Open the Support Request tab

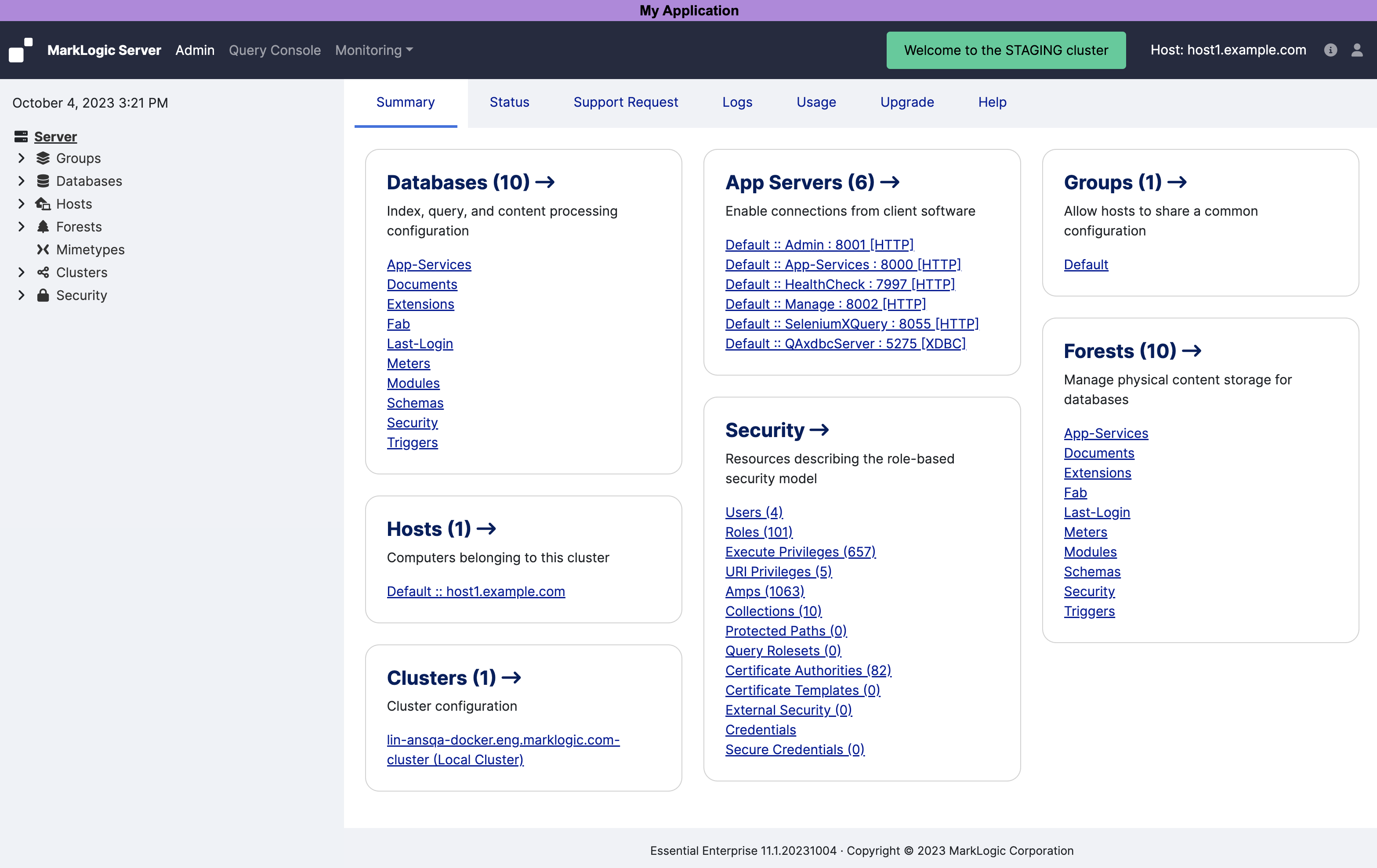(x=626, y=102)
